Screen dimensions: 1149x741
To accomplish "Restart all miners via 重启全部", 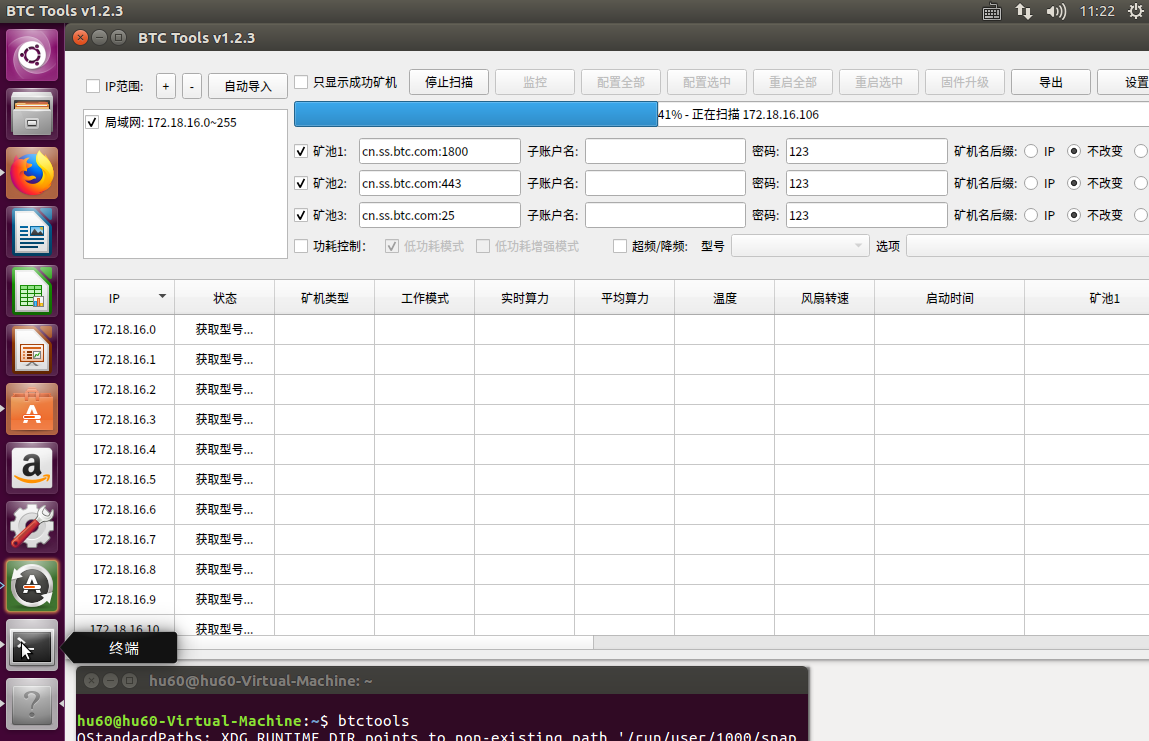I will [792, 82].
